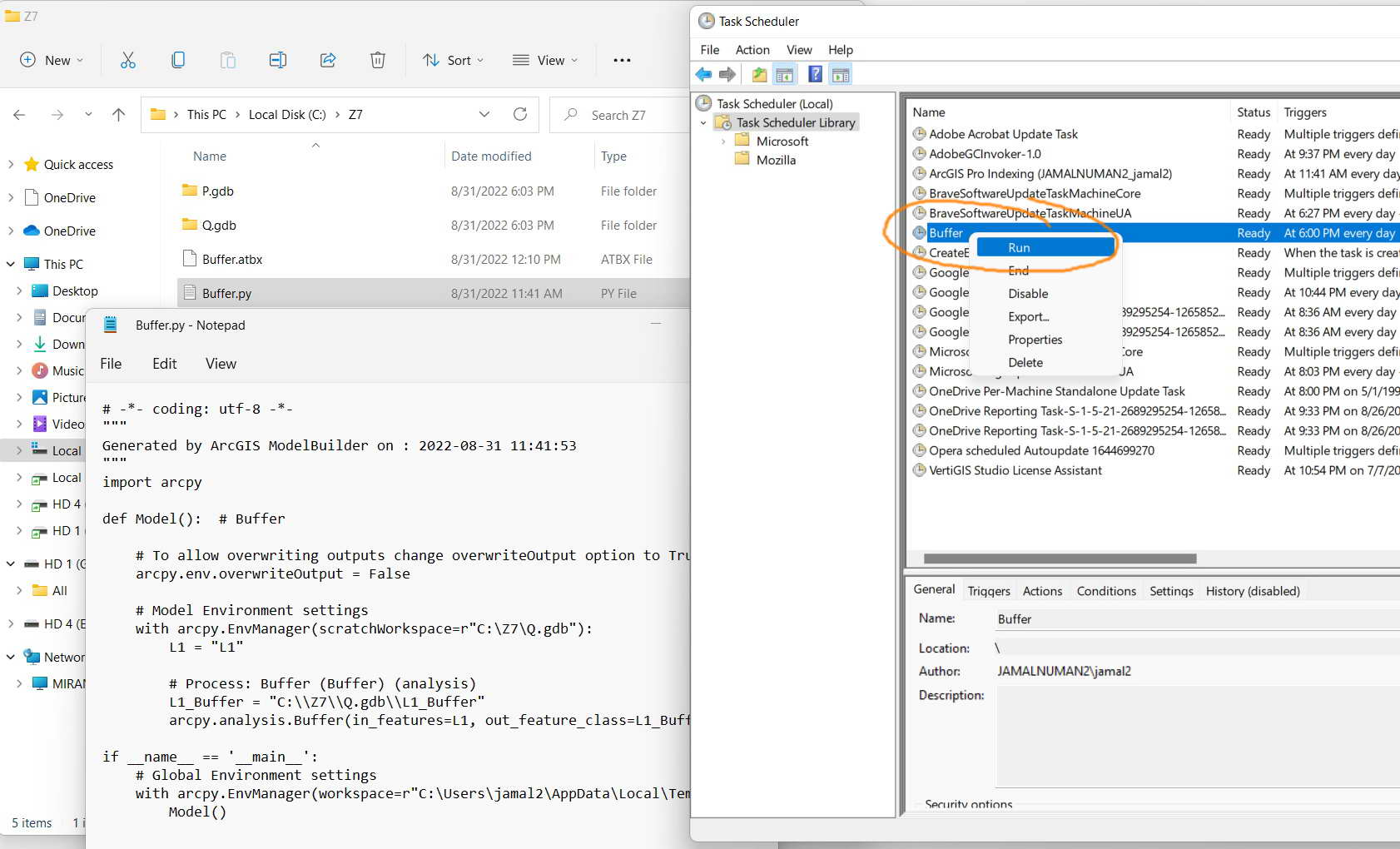
Task: Expand the Quick access tree node
Action: [x=11, y=165]
